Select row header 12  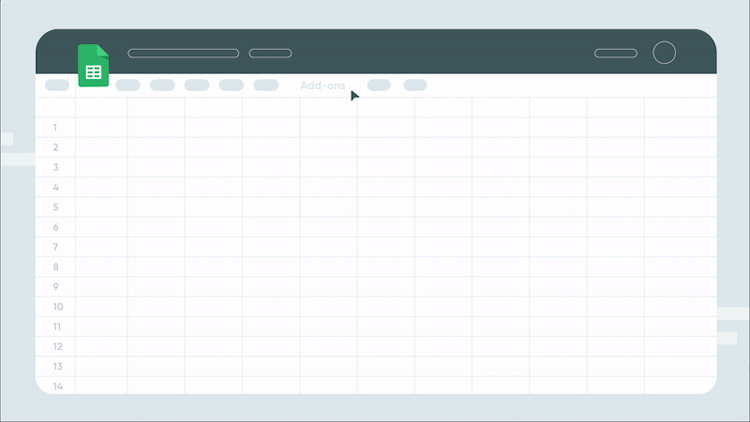57,346
